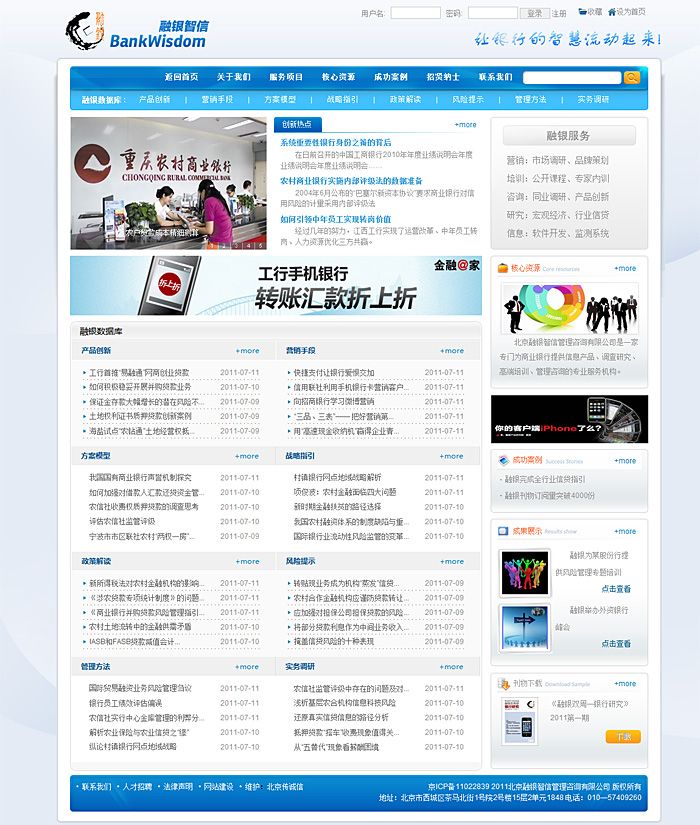Select 战略指引 in the sub-navigation bar
Screen dimensions: 700x825
click(342, 99)
